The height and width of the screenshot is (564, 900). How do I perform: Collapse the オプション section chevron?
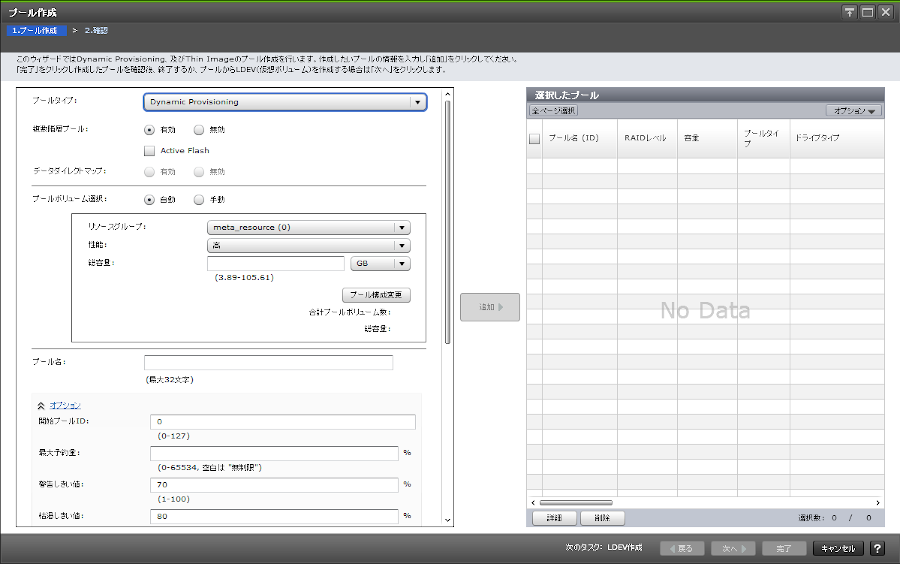(41, 405)
